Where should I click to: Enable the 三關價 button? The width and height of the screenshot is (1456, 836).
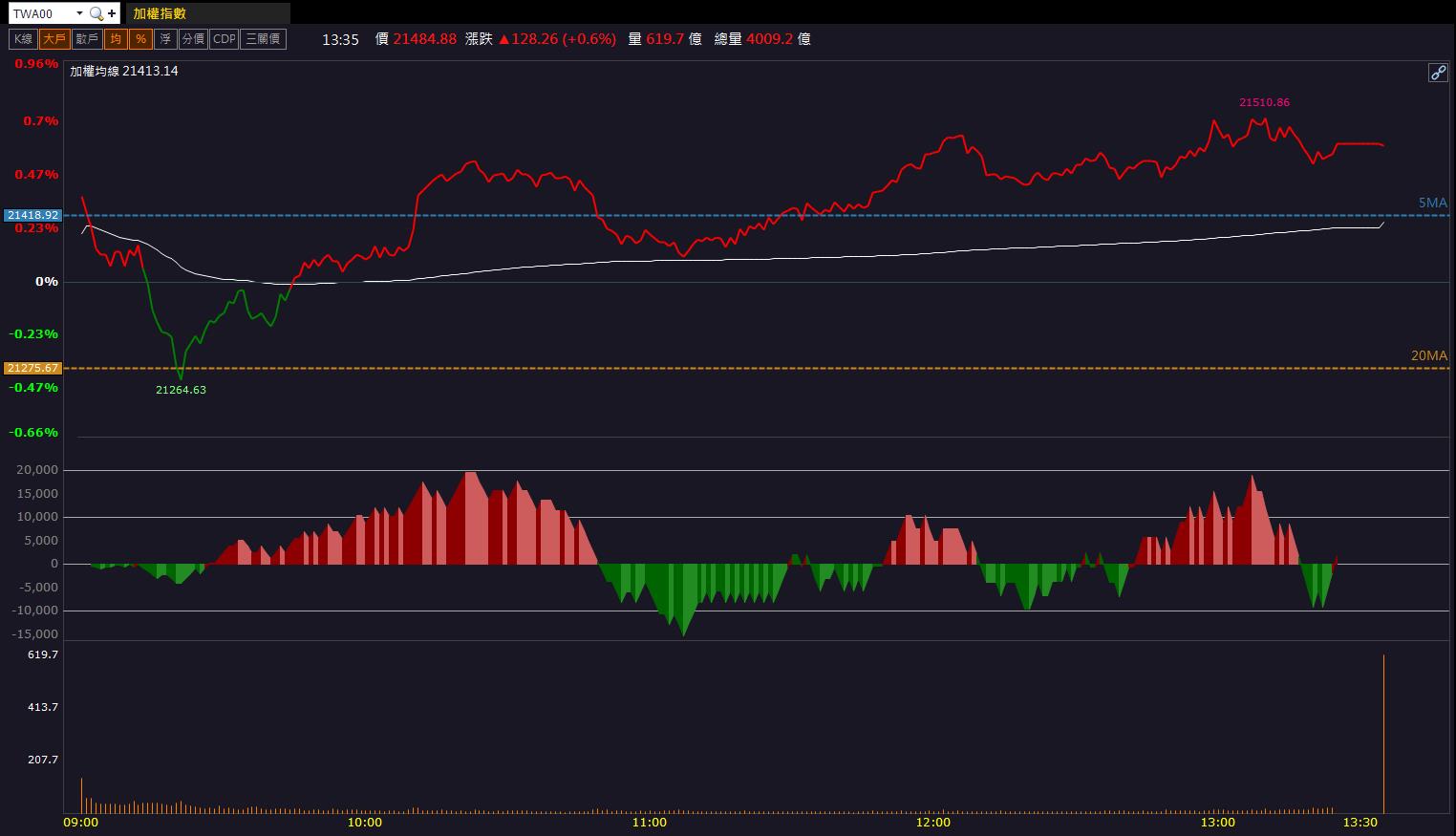(264, 39)
